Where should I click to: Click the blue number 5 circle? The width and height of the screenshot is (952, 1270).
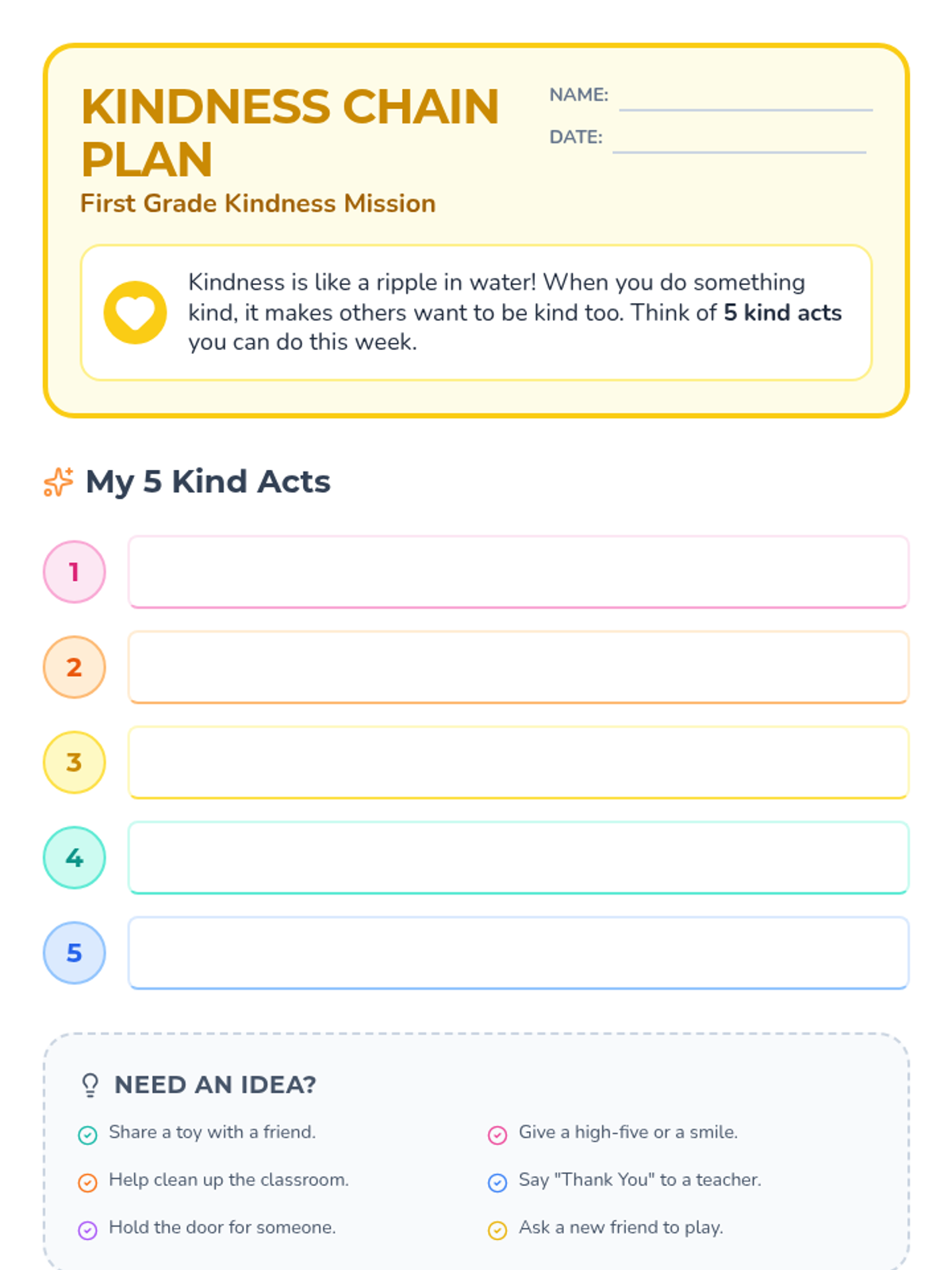tap(75, 952)
